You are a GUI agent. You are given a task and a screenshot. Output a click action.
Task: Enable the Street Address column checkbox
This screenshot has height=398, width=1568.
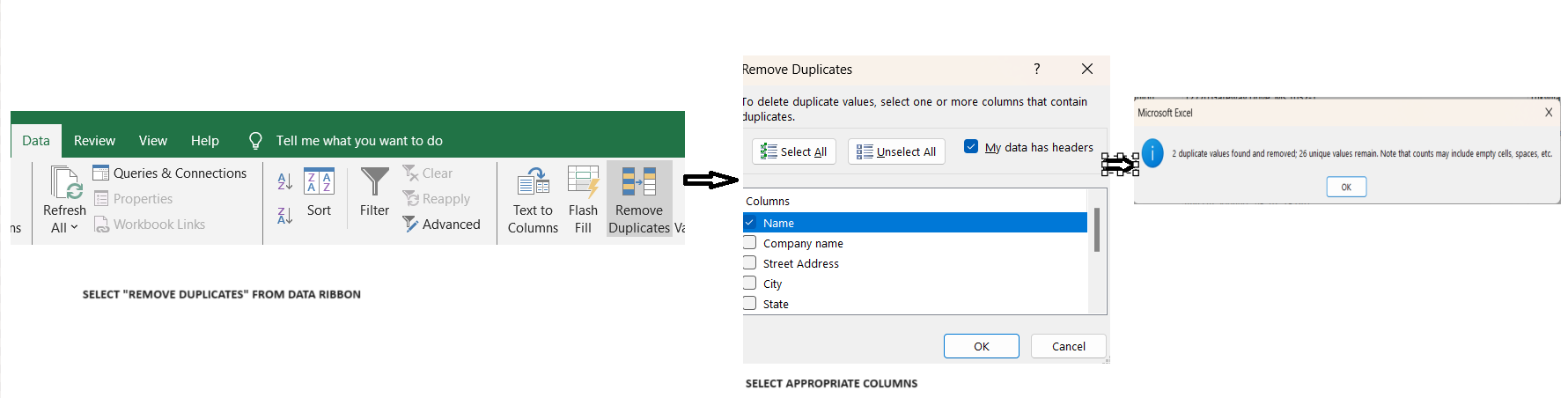[x=750, y=263]
